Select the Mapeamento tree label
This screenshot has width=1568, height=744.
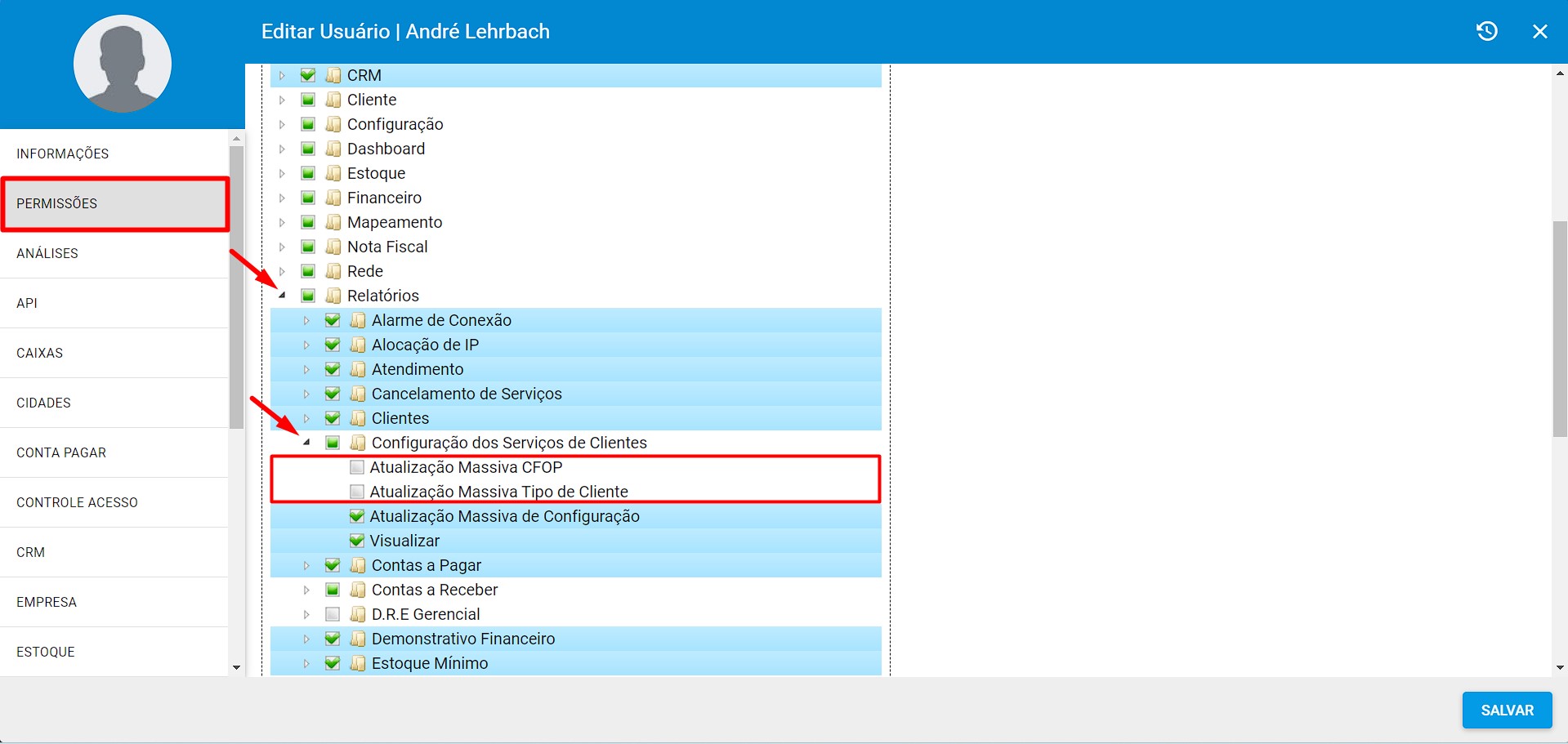395,222
